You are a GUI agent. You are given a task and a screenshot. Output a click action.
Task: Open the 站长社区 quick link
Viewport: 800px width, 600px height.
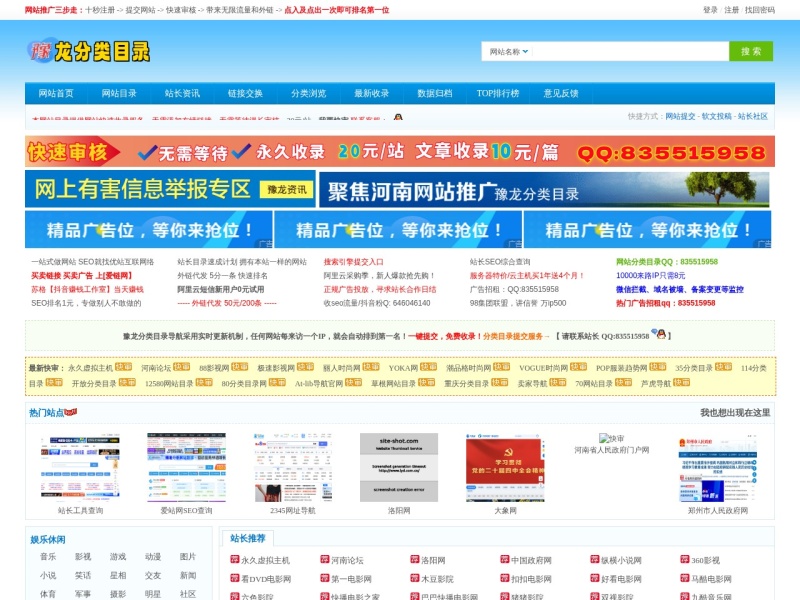753,116
